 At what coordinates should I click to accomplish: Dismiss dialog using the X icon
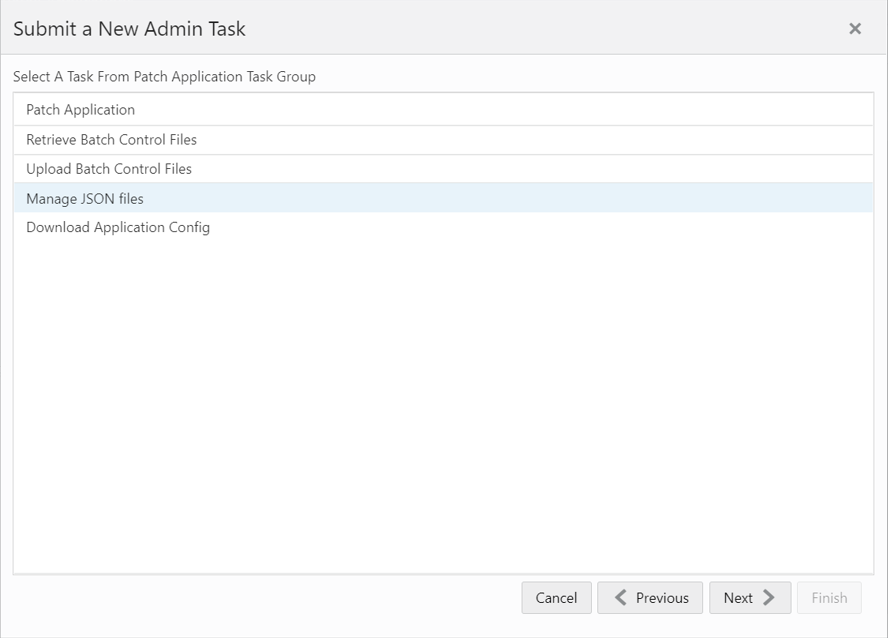tap(855, 29)
